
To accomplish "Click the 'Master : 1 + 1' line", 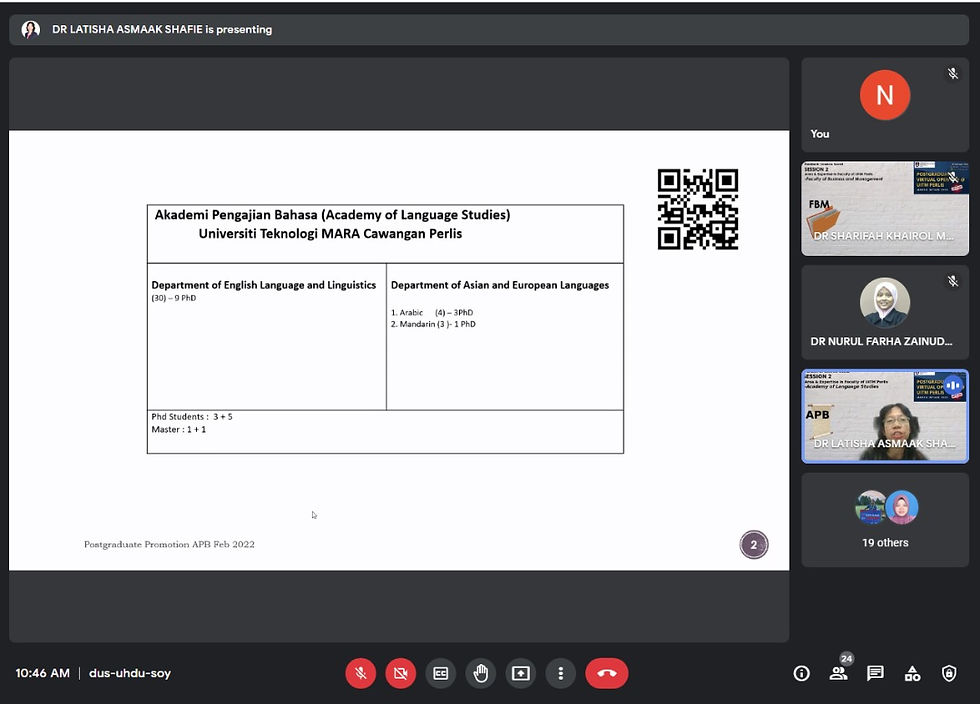I will tap(179, 430).
